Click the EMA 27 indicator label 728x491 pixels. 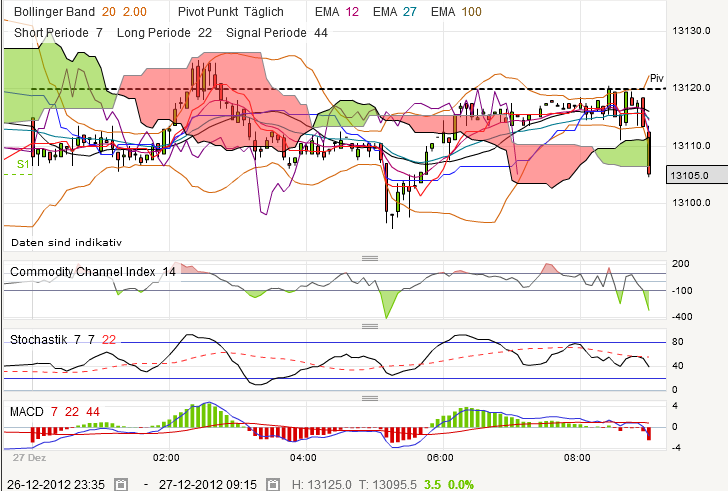[x=395, y=12]
